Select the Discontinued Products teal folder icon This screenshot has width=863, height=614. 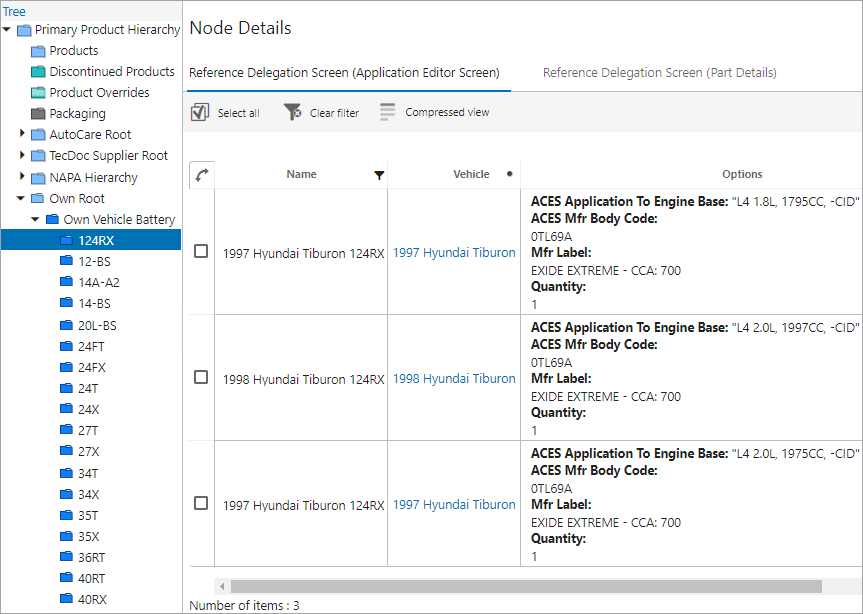tap(38, 72)
